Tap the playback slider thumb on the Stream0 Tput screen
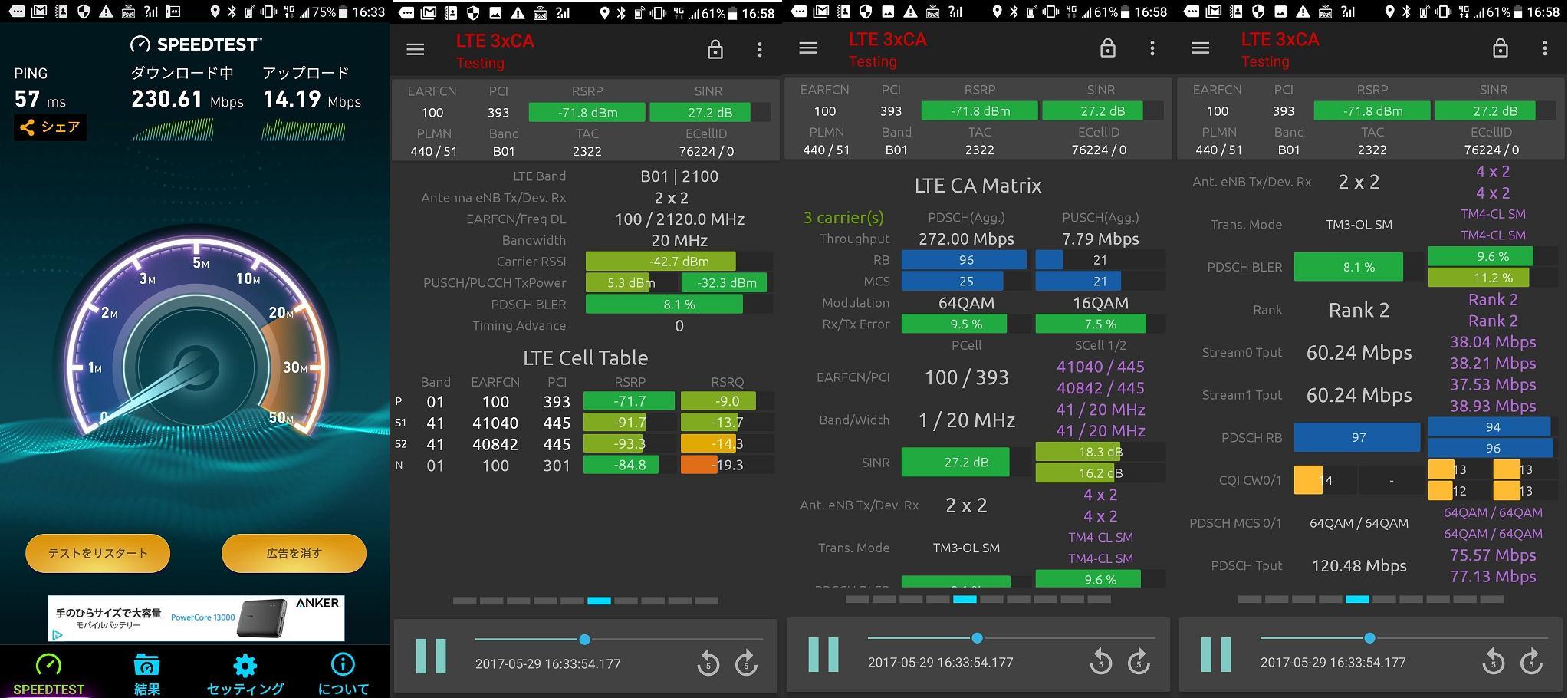Screen dimensions: 1568x698 [1369, 637]
